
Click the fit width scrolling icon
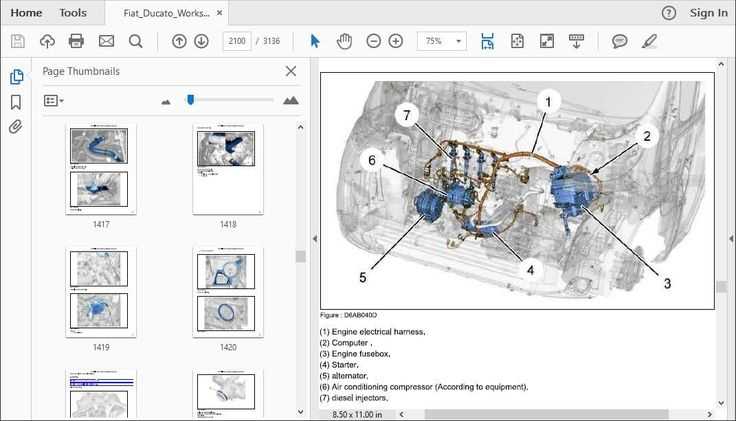[x=488, y=41]
